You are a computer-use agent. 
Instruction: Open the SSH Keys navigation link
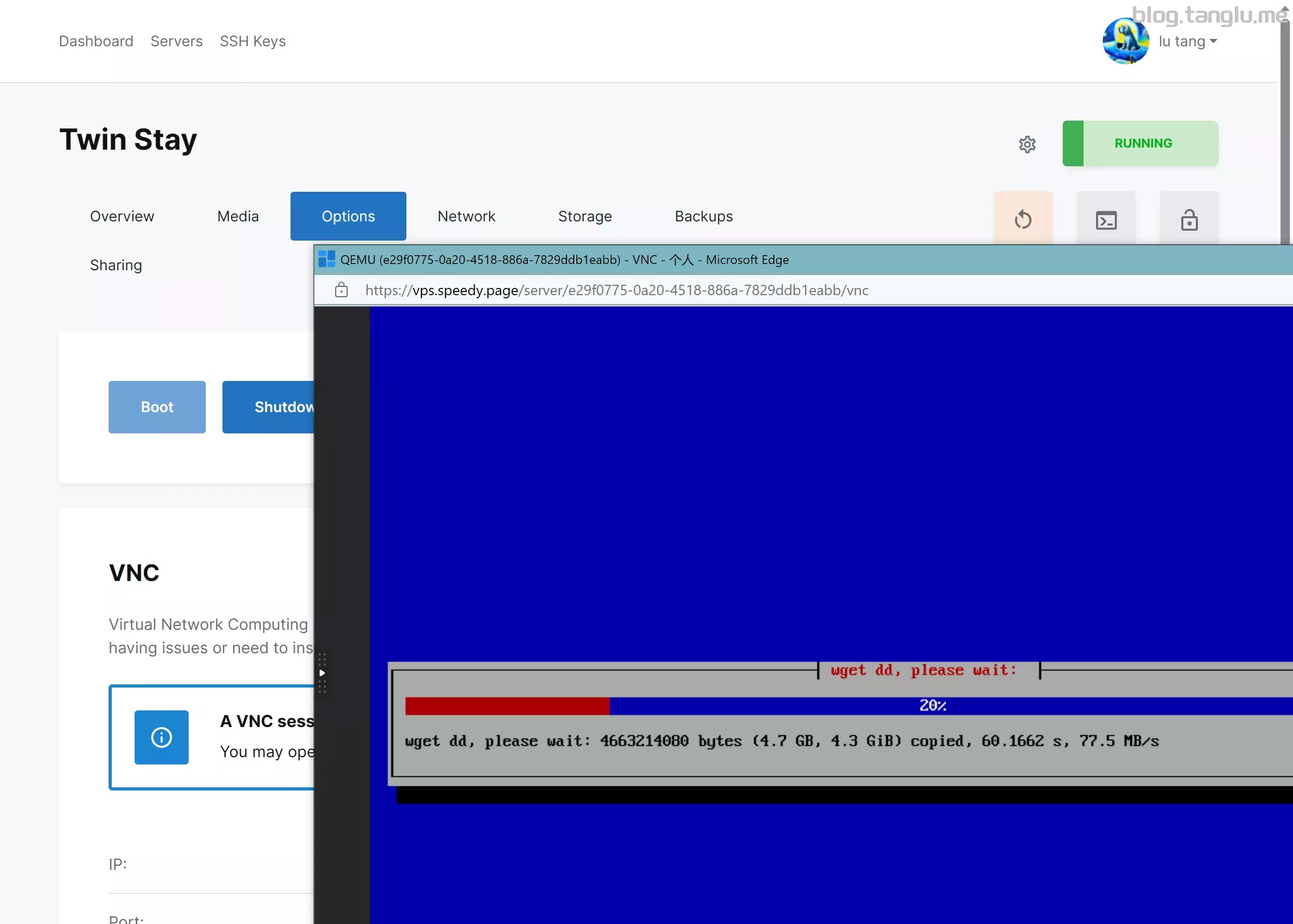point(253,42)
